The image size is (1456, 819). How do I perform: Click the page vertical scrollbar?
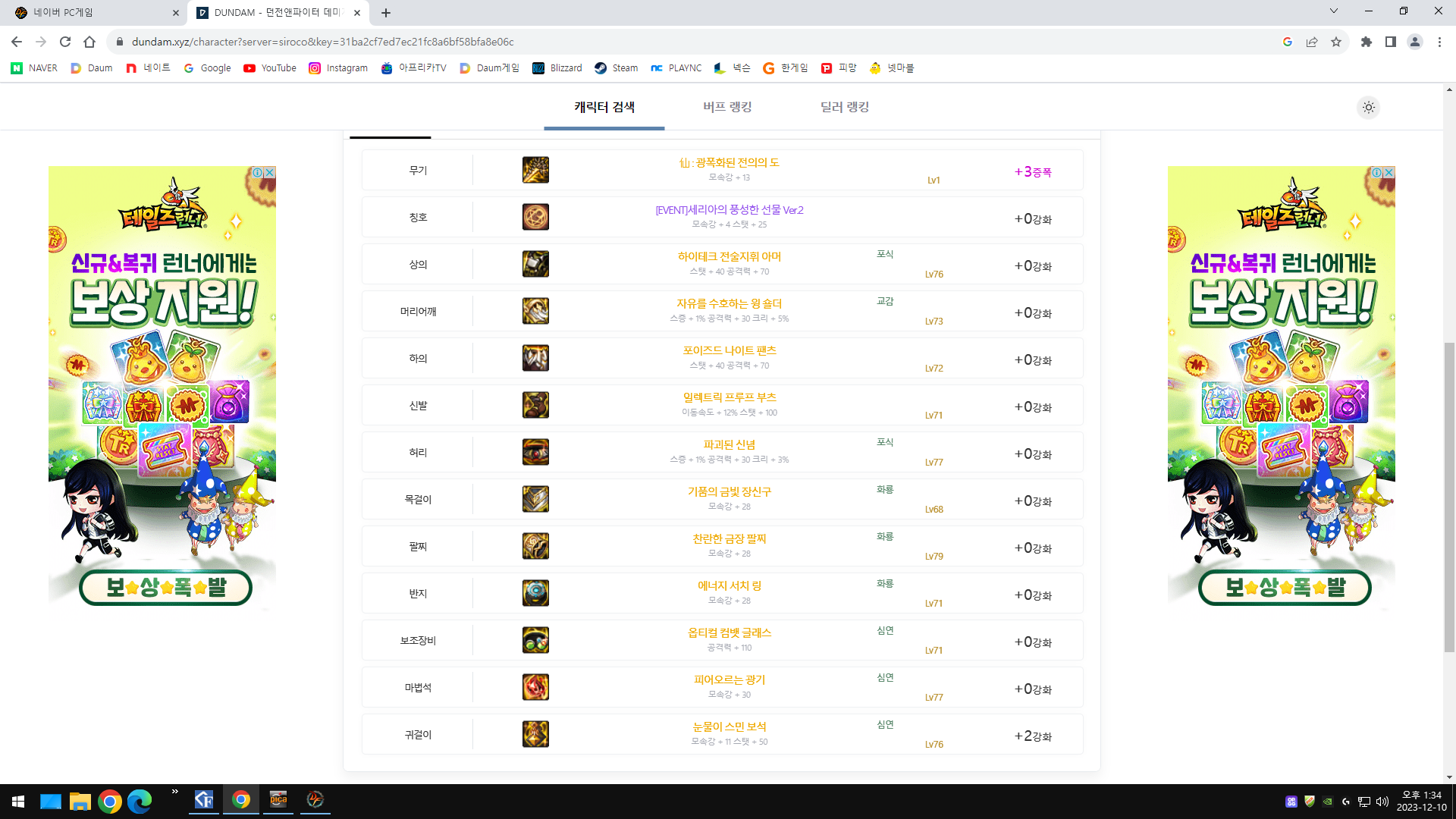[x=1449, y=497]
